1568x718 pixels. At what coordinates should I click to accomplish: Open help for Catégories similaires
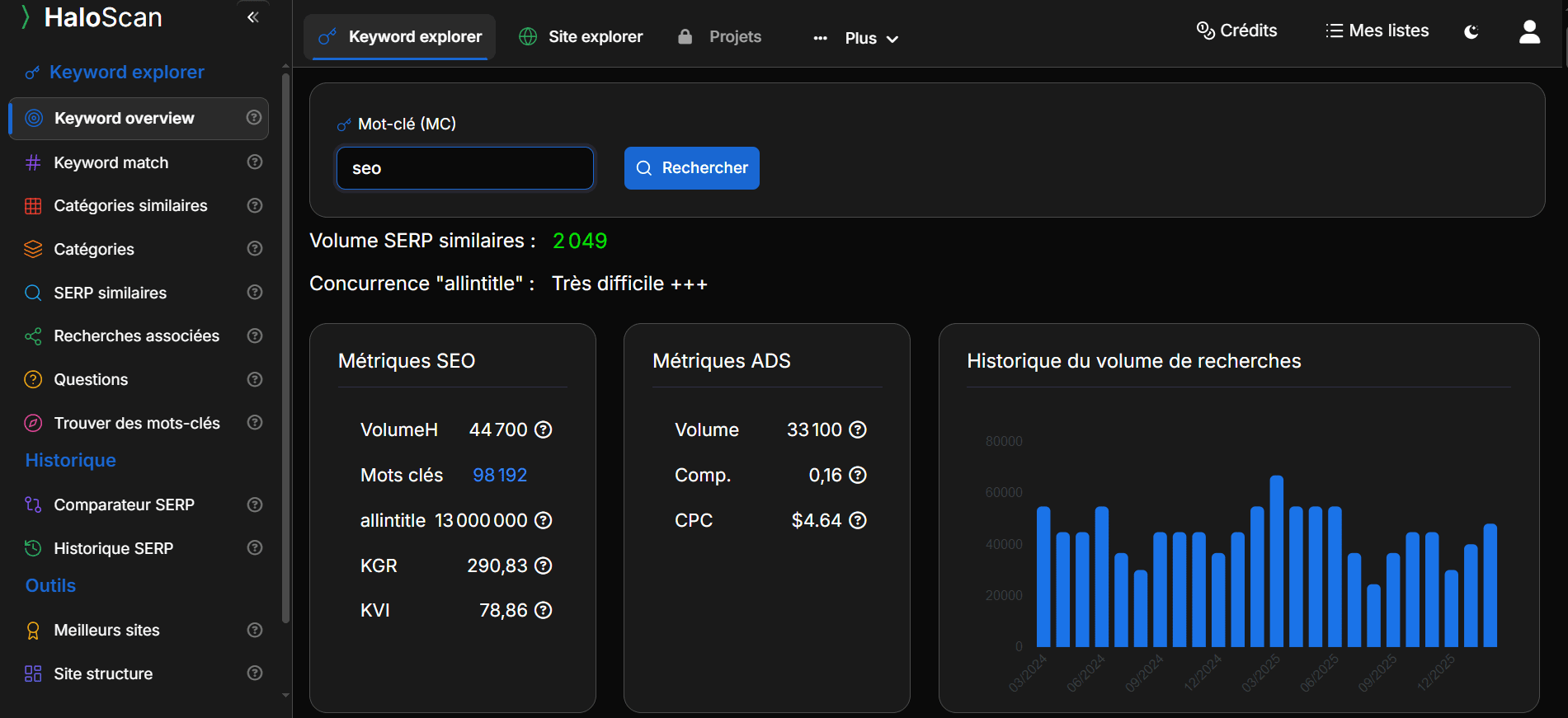click(255, 205)
